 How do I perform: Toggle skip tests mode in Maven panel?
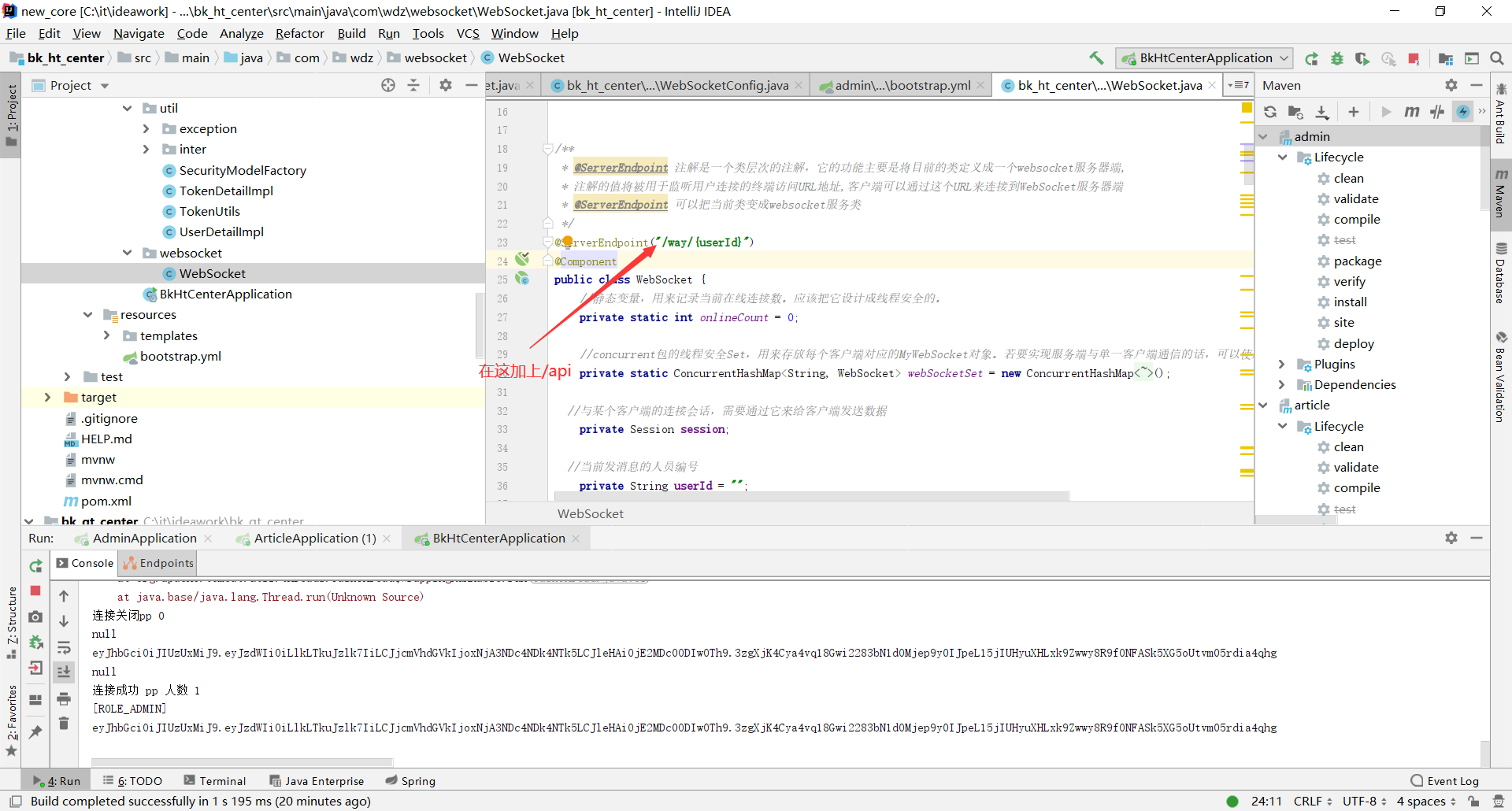[1438, 112]
